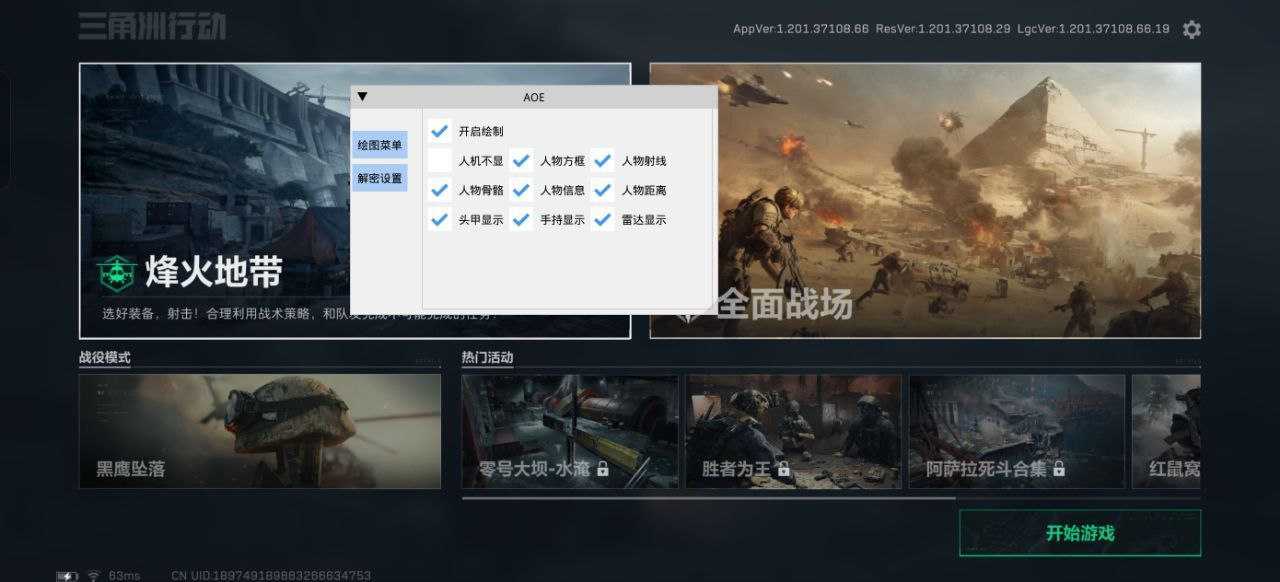Open the 黑鹰坠落 campaign thumbnail
The width and height of the screenshot is (1280, 582).
tap(260, 431)
